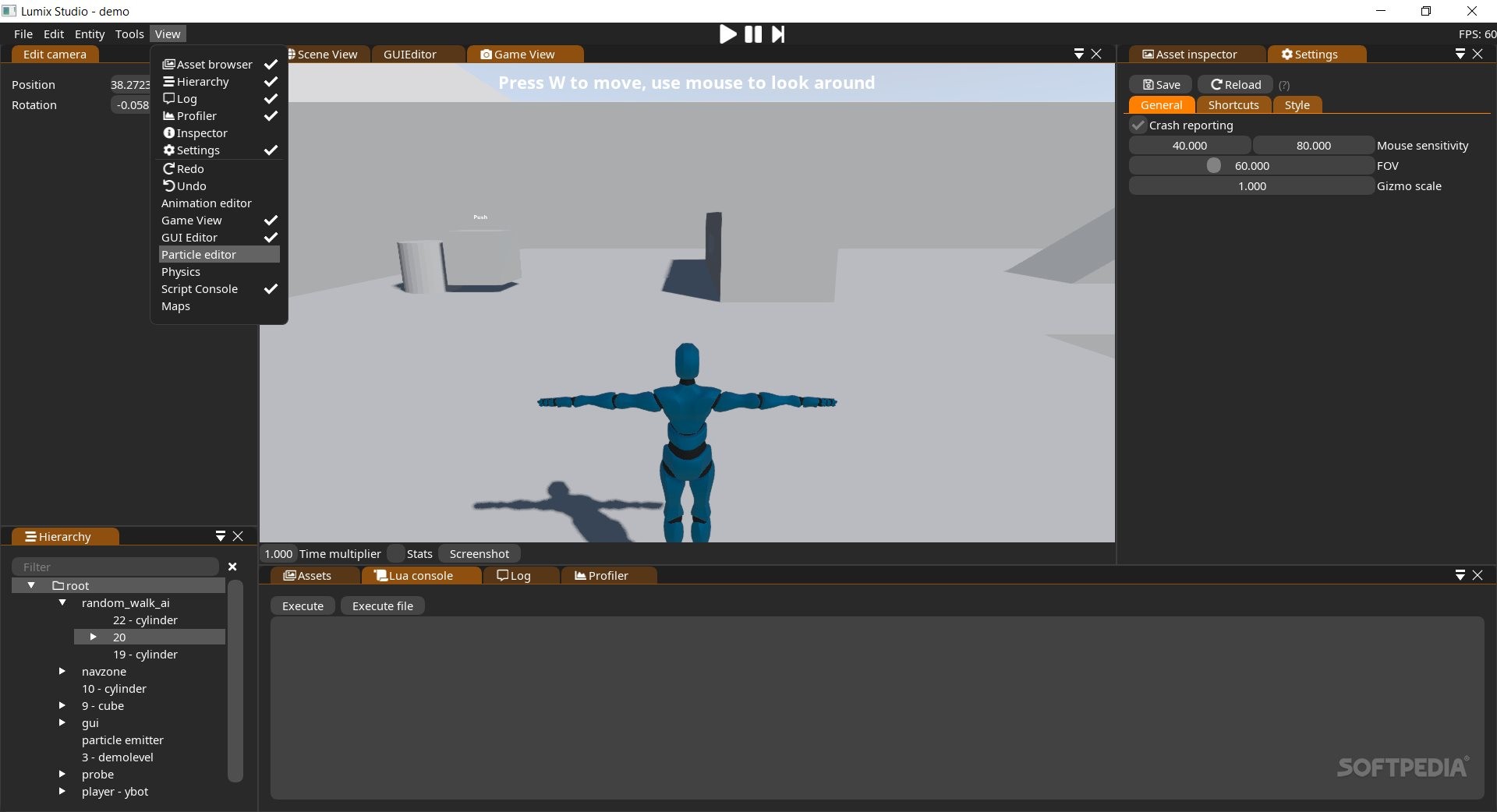Open the File menu
The height and width of the screenshot is (812, 1497).
click(x=23, y=34)
